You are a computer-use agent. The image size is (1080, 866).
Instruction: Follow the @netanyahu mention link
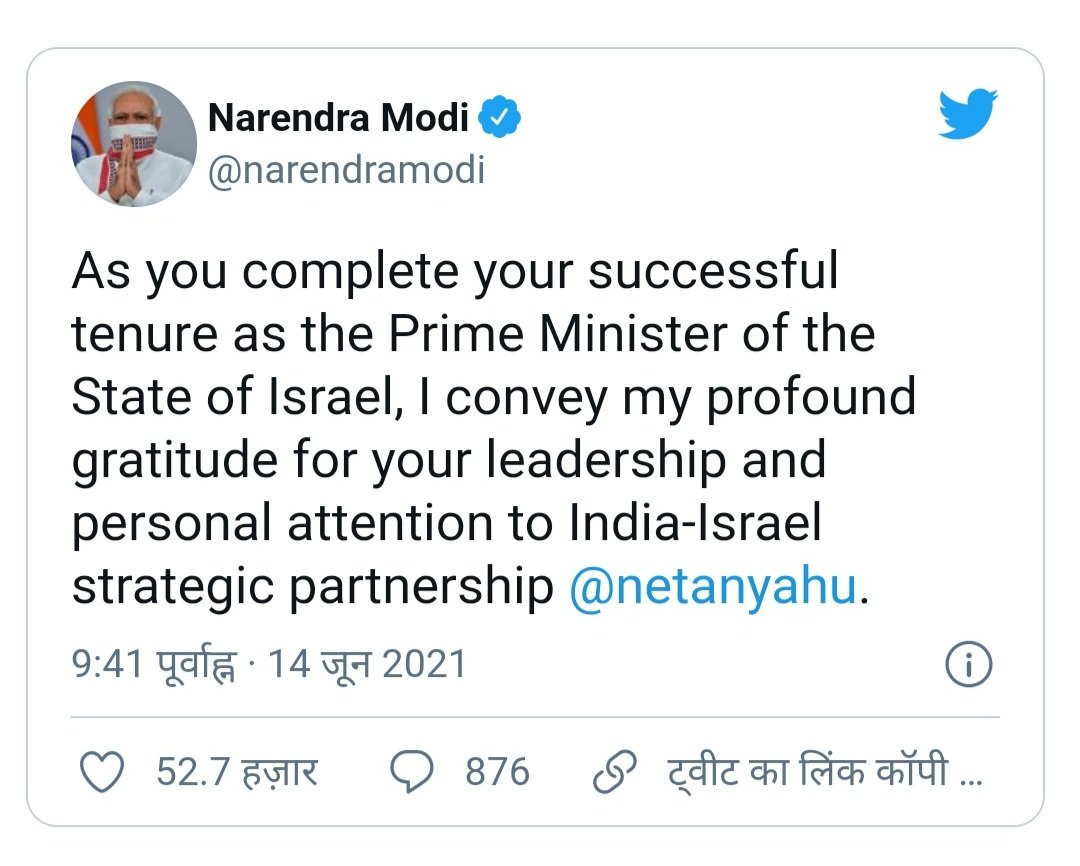point(713,587)
